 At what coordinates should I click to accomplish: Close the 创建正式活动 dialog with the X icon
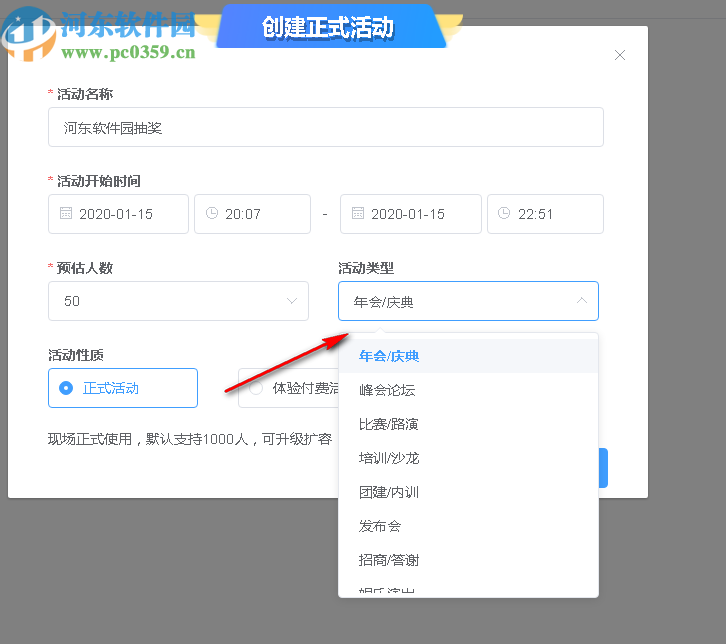pyautogui.click(x=620, y=55)
